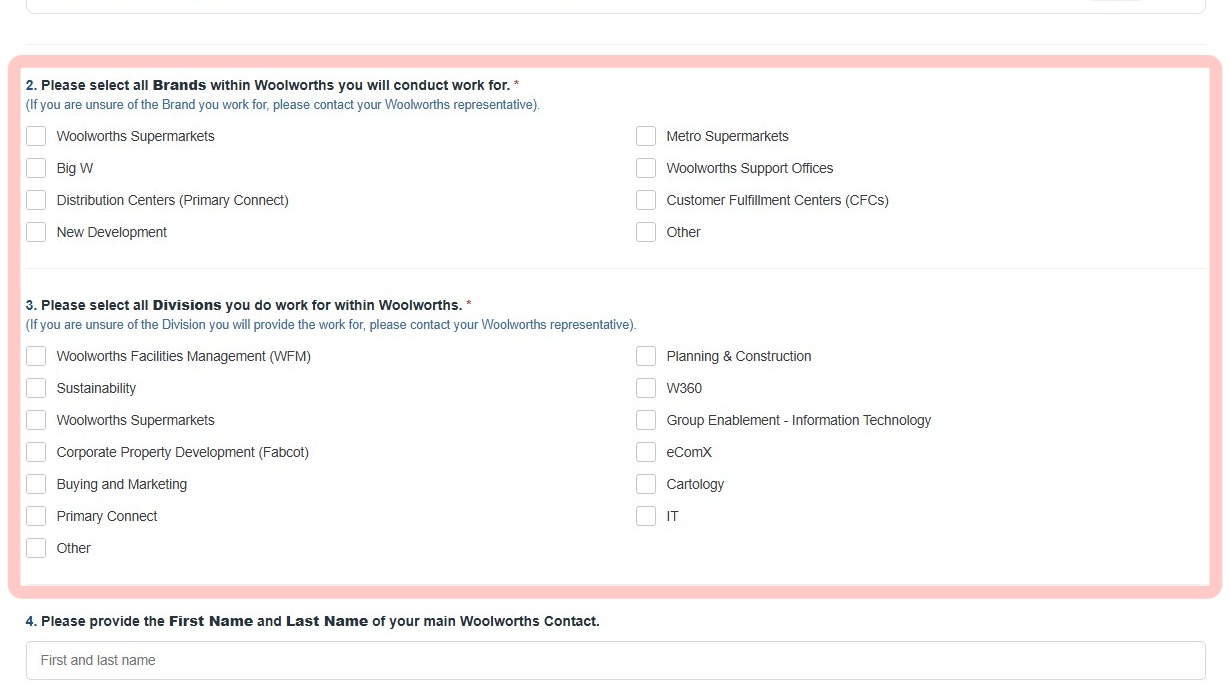The width and height of the screenshot is (1230, 691).
Task: Check the Other brand checkbox
Action: [646, 232]
